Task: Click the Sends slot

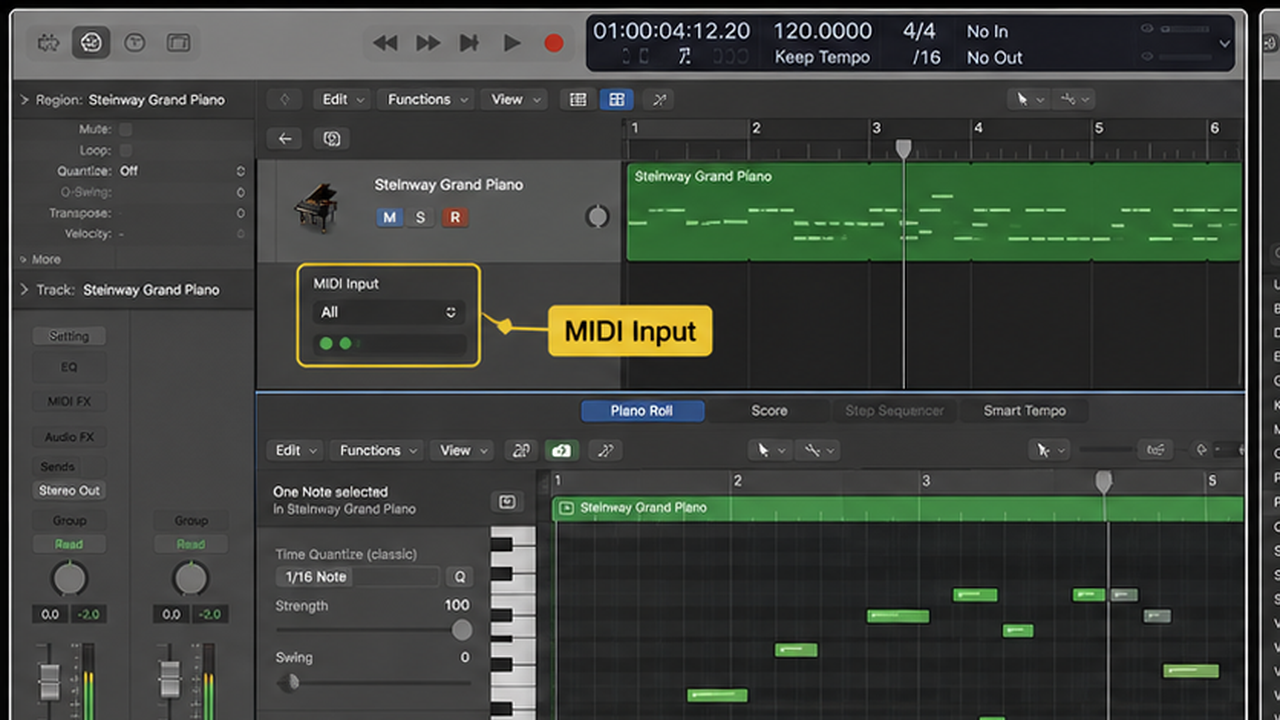Action: [x=58, y=467]
